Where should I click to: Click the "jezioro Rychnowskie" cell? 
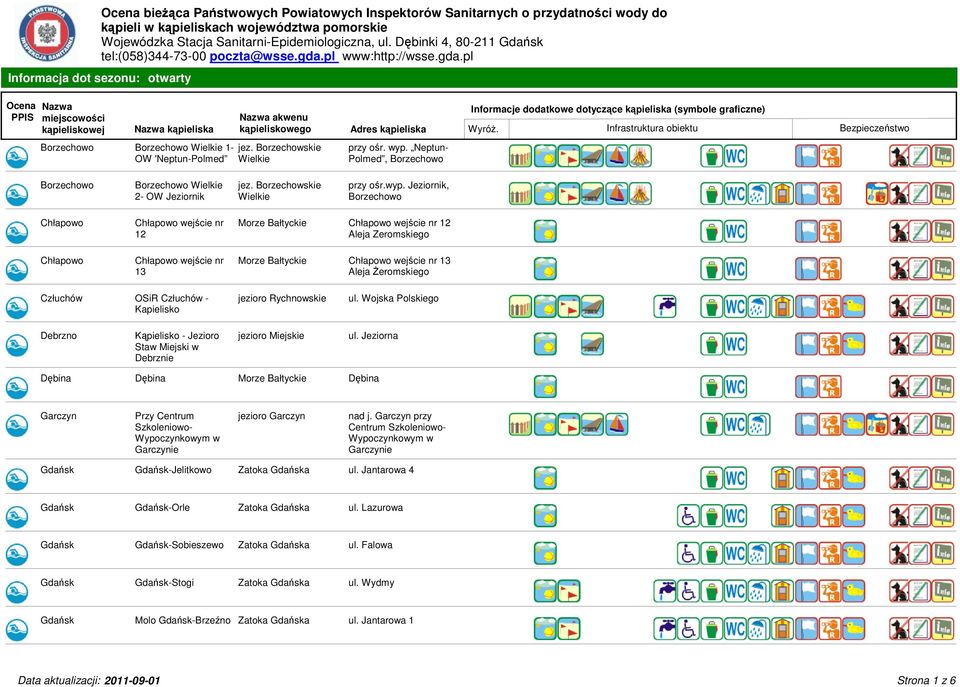coord(282,298)
